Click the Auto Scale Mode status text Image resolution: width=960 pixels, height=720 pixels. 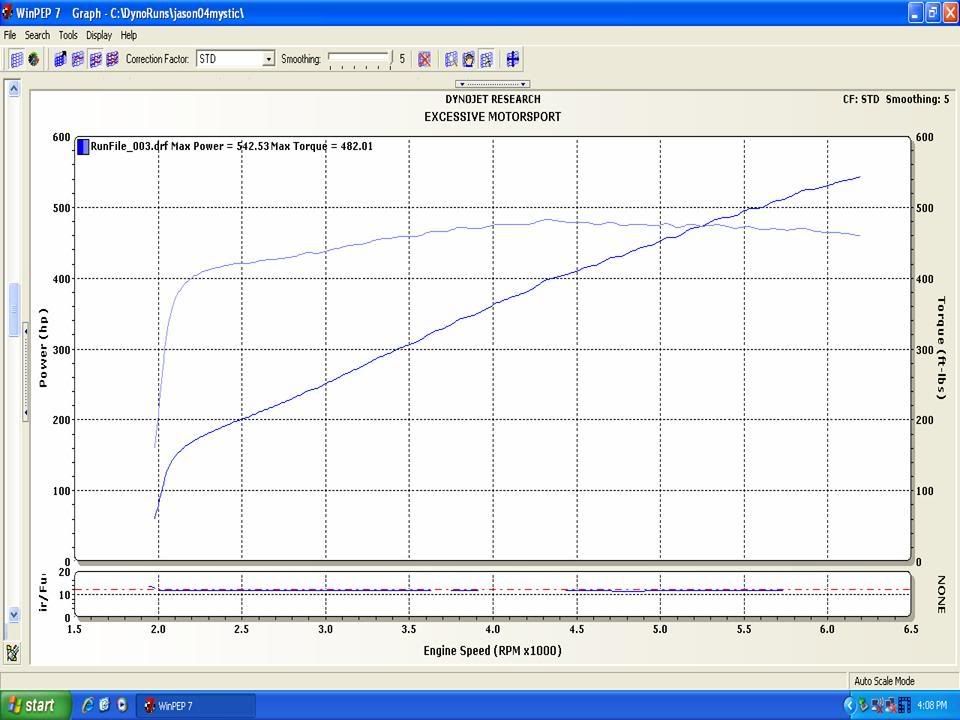tap(884, 681)
